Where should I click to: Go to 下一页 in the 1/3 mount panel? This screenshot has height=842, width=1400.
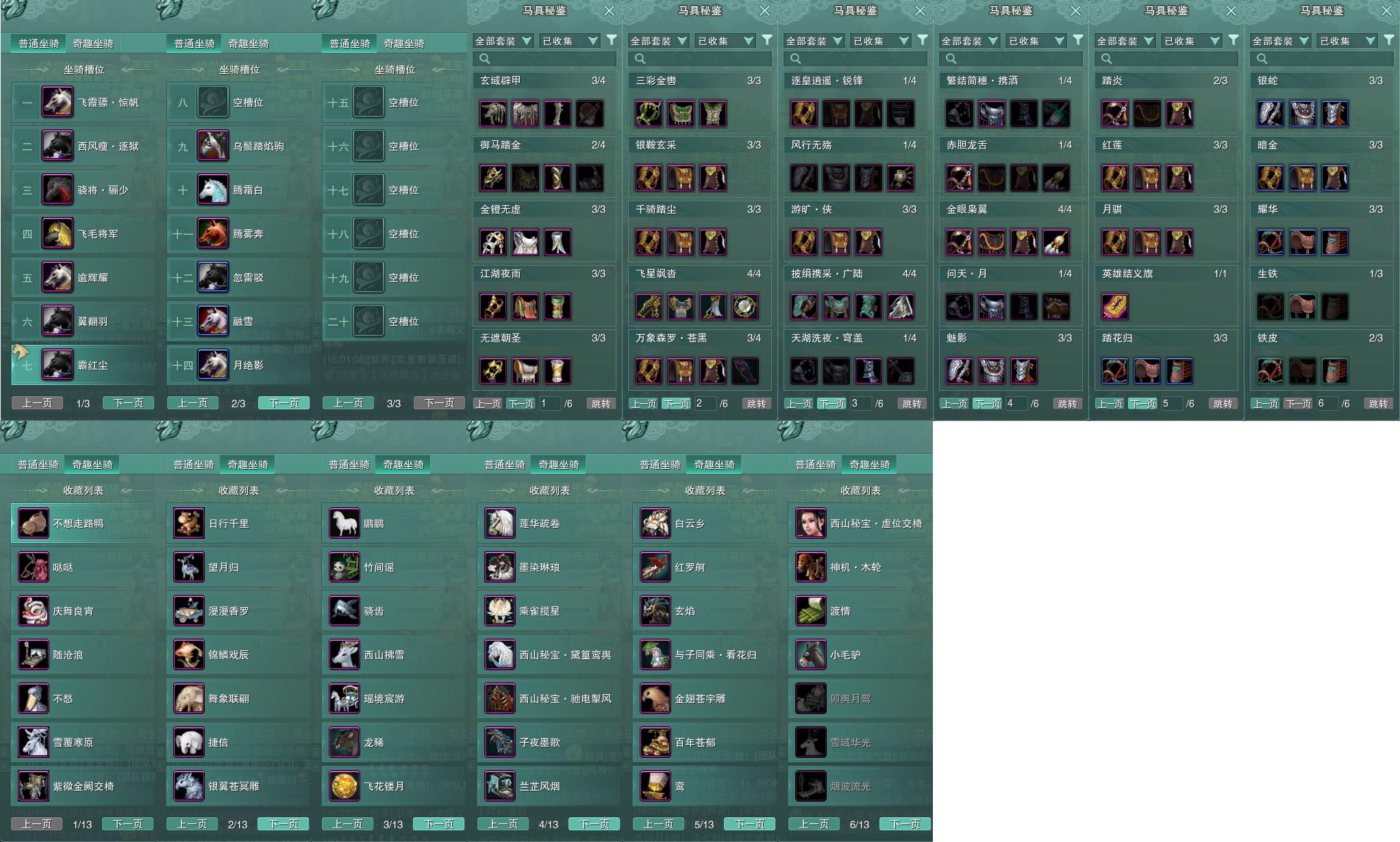pyautogui.click(x=128, y=403)
